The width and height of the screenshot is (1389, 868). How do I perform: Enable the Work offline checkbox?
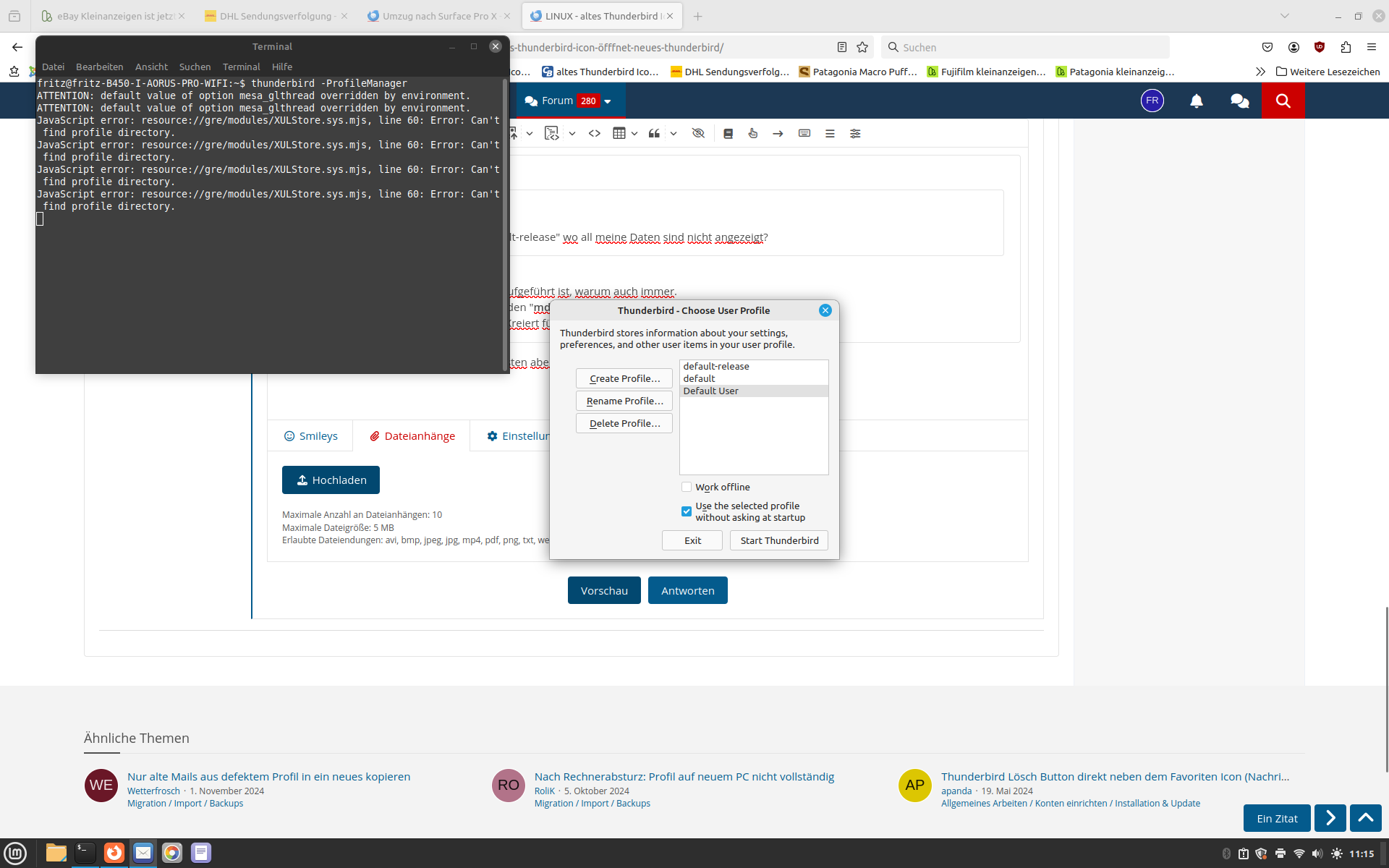[687, 487]
